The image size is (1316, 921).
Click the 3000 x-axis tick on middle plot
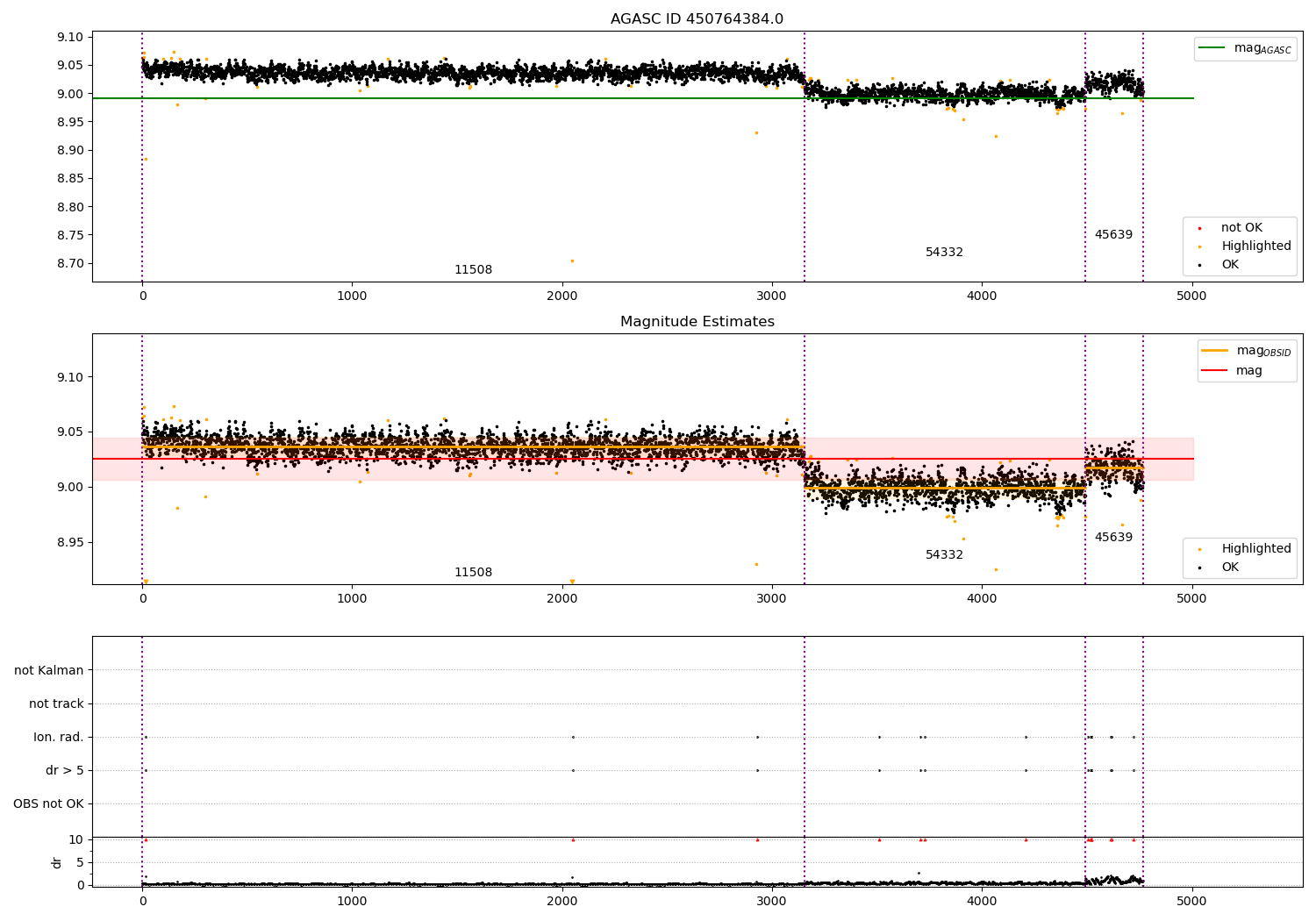click(771, 598)
